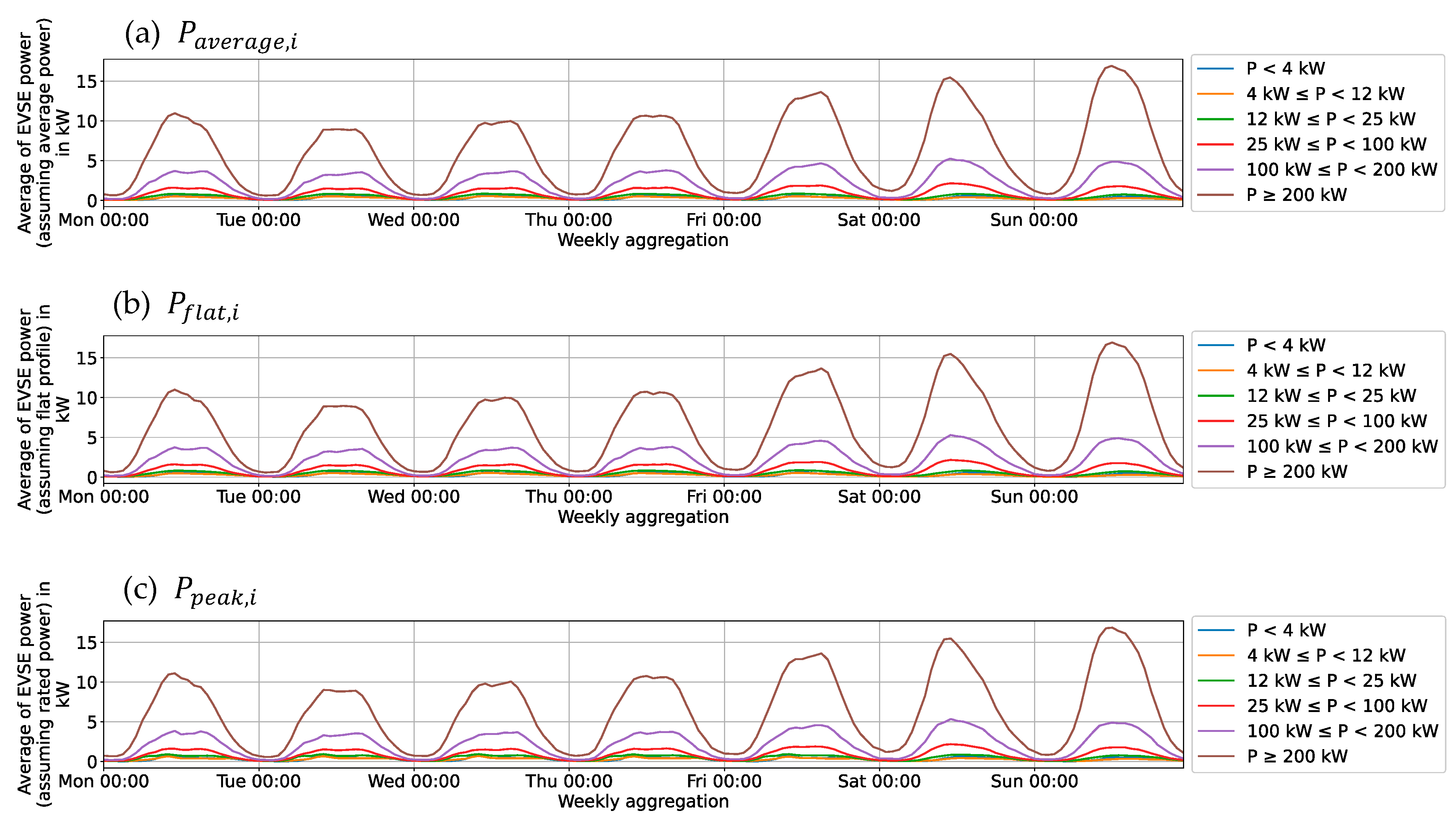Click 'Fri 00:00' tick label in chart (b)
The height and width of the screenshot is (819, 1456).
coord(724,497)
